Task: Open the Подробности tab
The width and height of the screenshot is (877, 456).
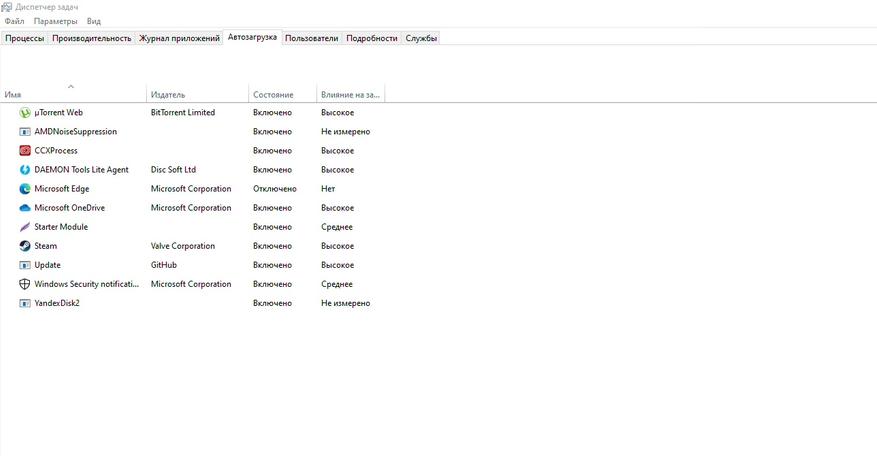Action: 372,38
